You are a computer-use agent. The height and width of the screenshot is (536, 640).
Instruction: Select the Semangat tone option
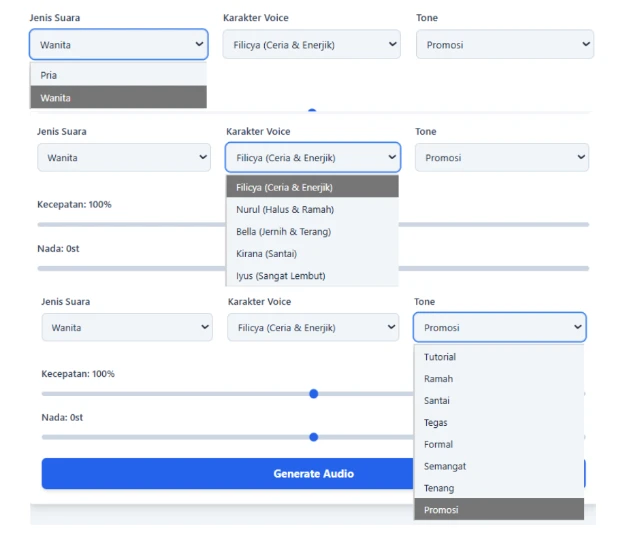coord(498,466)
